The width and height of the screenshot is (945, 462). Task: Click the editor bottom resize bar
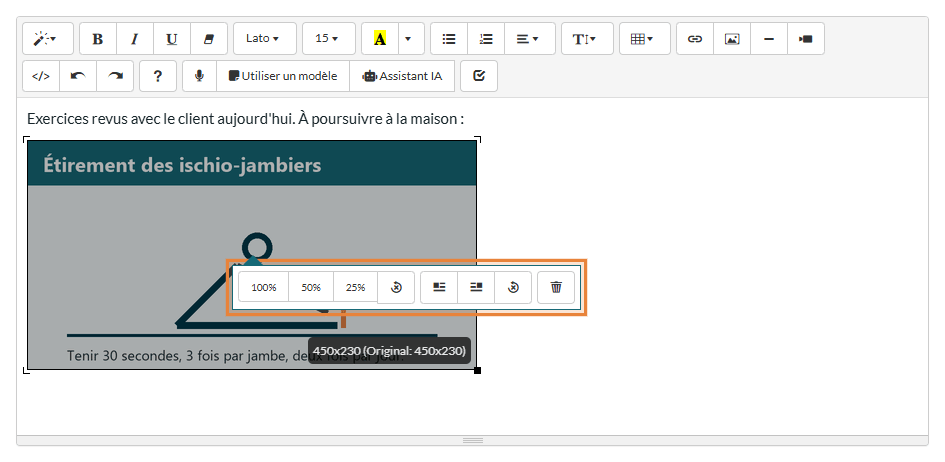pyautogui.click(x=472, y=440)
